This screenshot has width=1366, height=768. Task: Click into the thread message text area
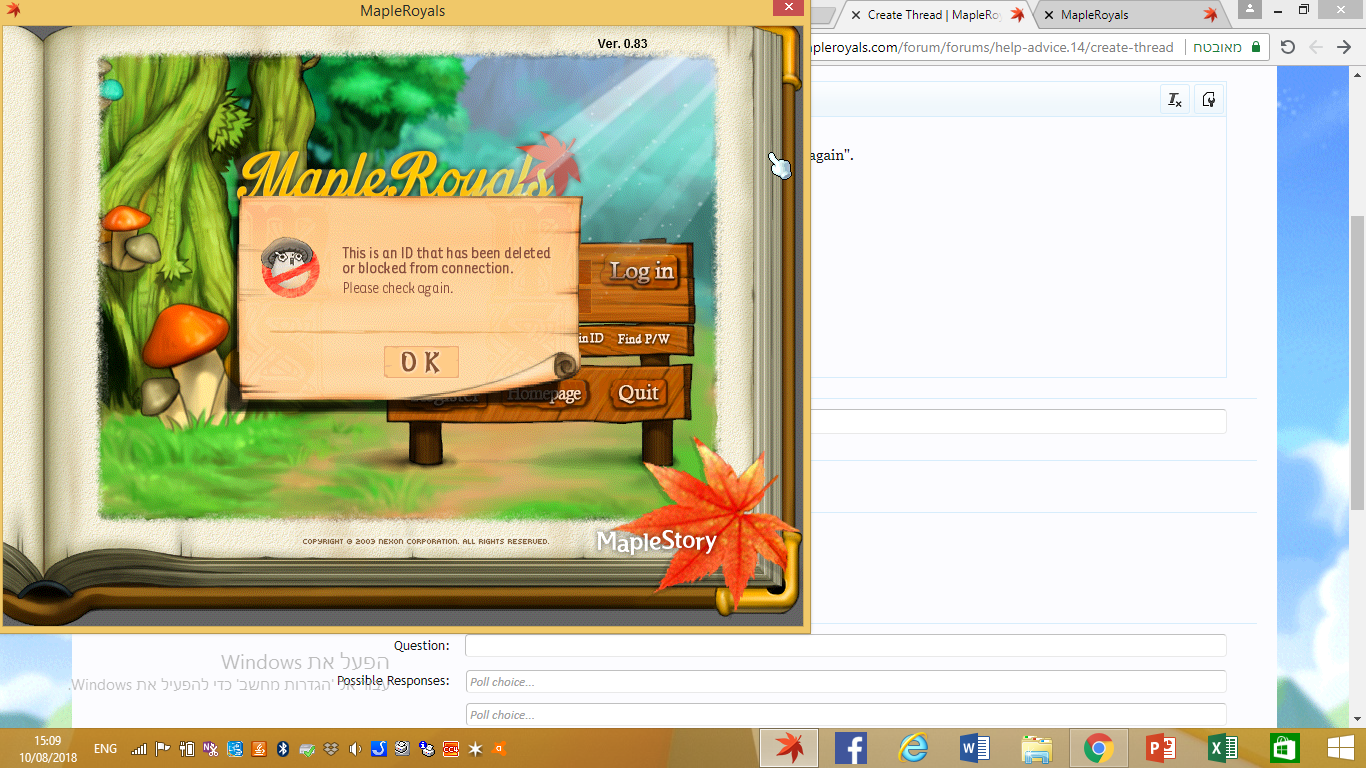coord(1018,247)
